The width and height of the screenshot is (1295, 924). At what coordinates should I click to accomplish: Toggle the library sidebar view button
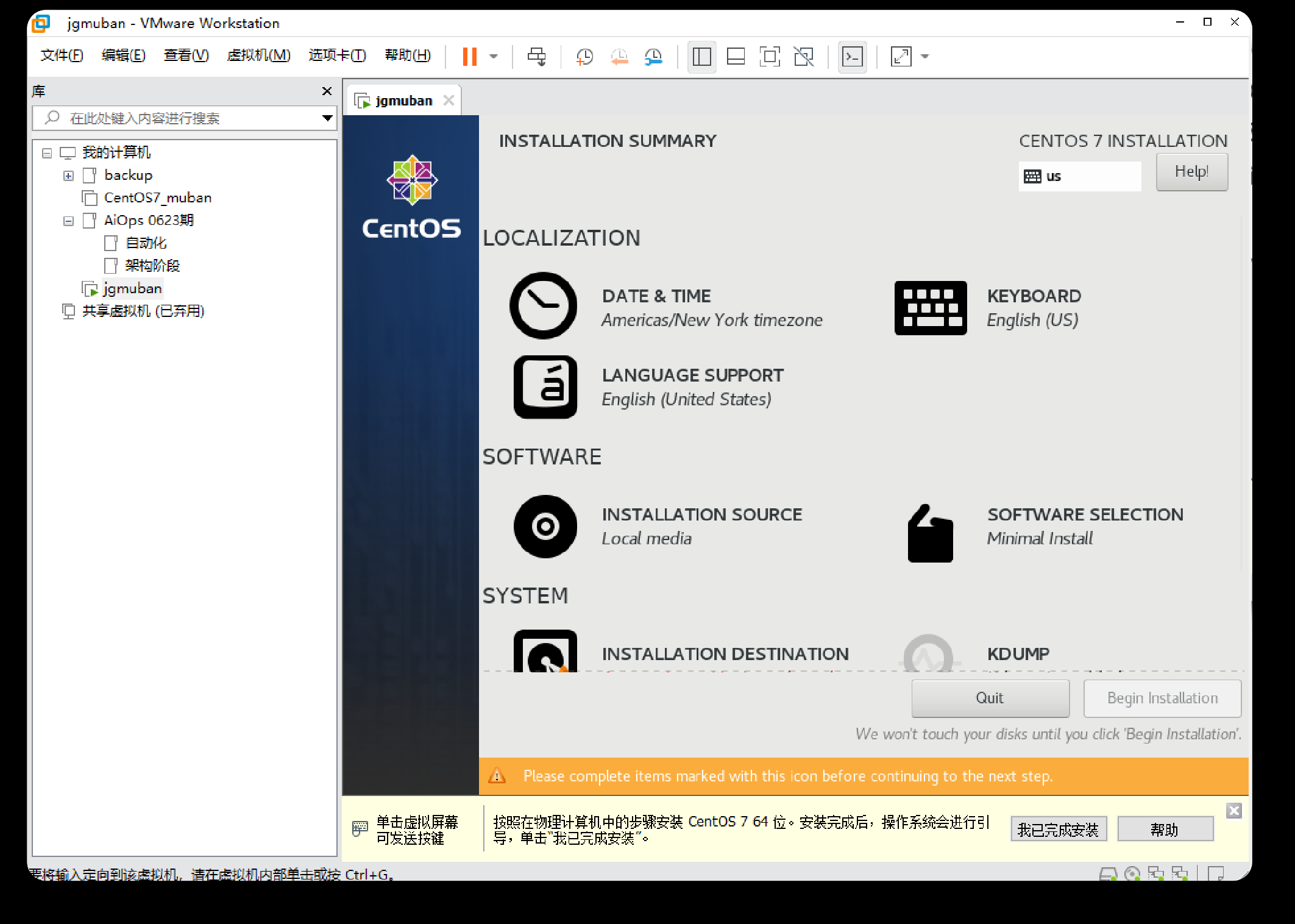[x=701, y=57]
